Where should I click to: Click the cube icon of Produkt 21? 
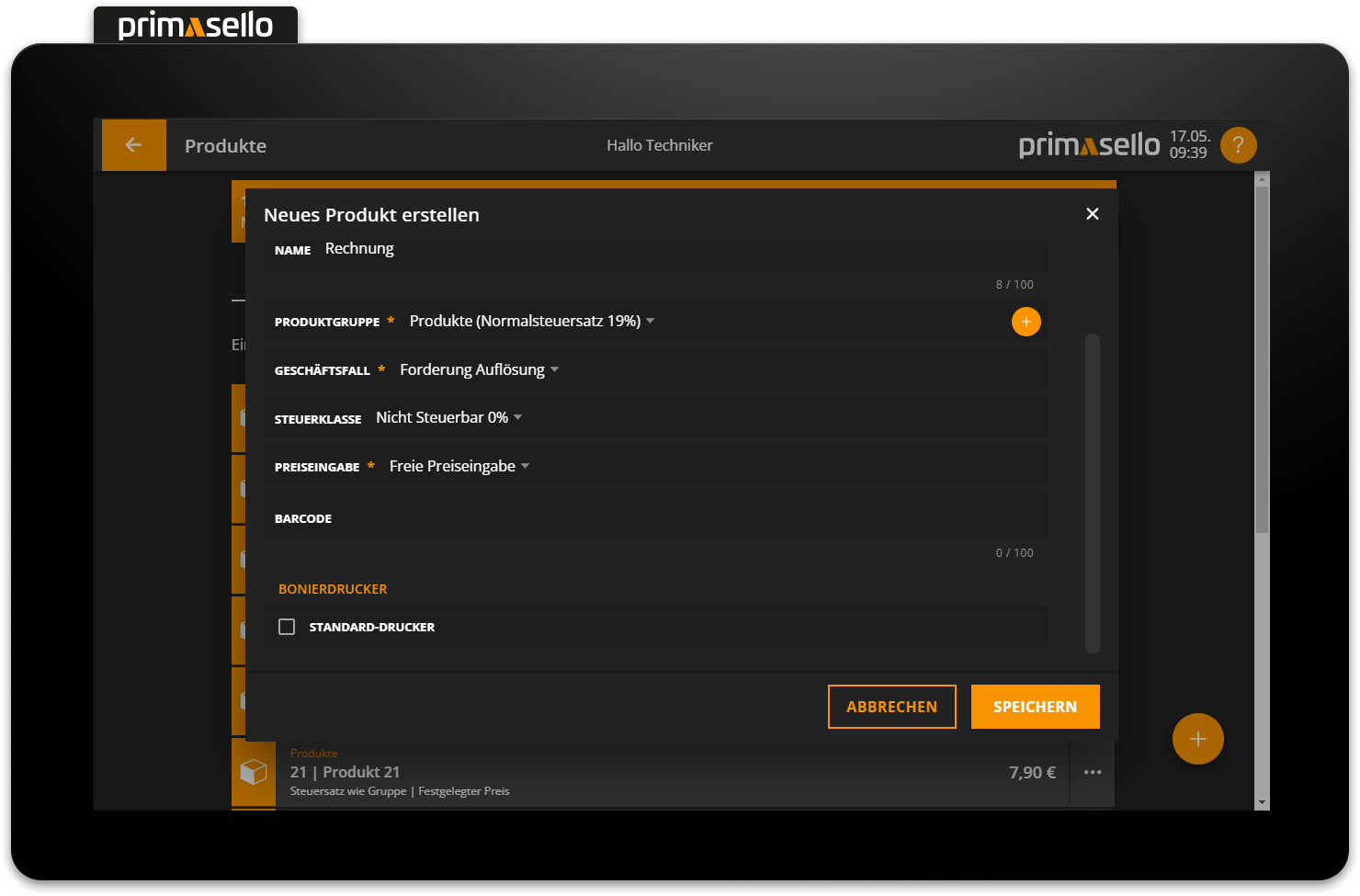point(254,772)
